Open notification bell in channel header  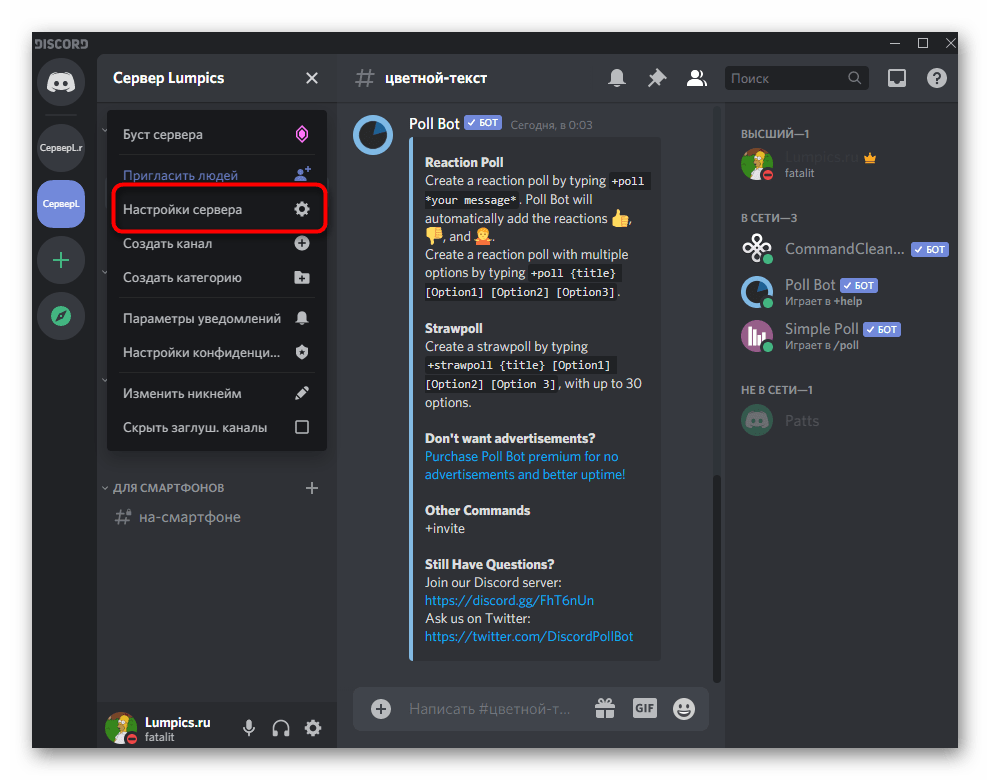pyautogui.click(x=617, y=78)
